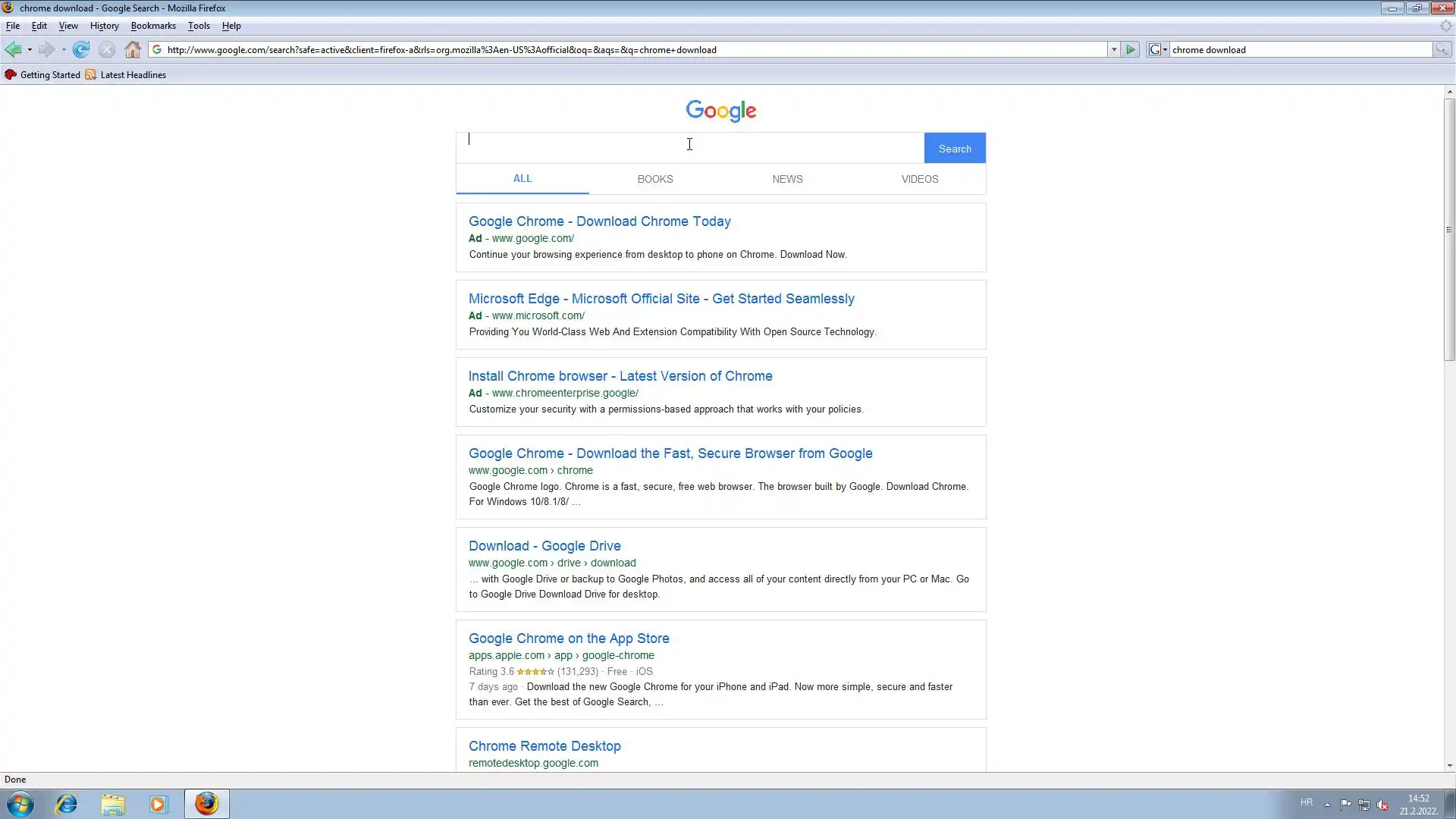This screenshot has height=819, width=1456.
Task: Open the back history dropdown arrow
Action: 30,50
